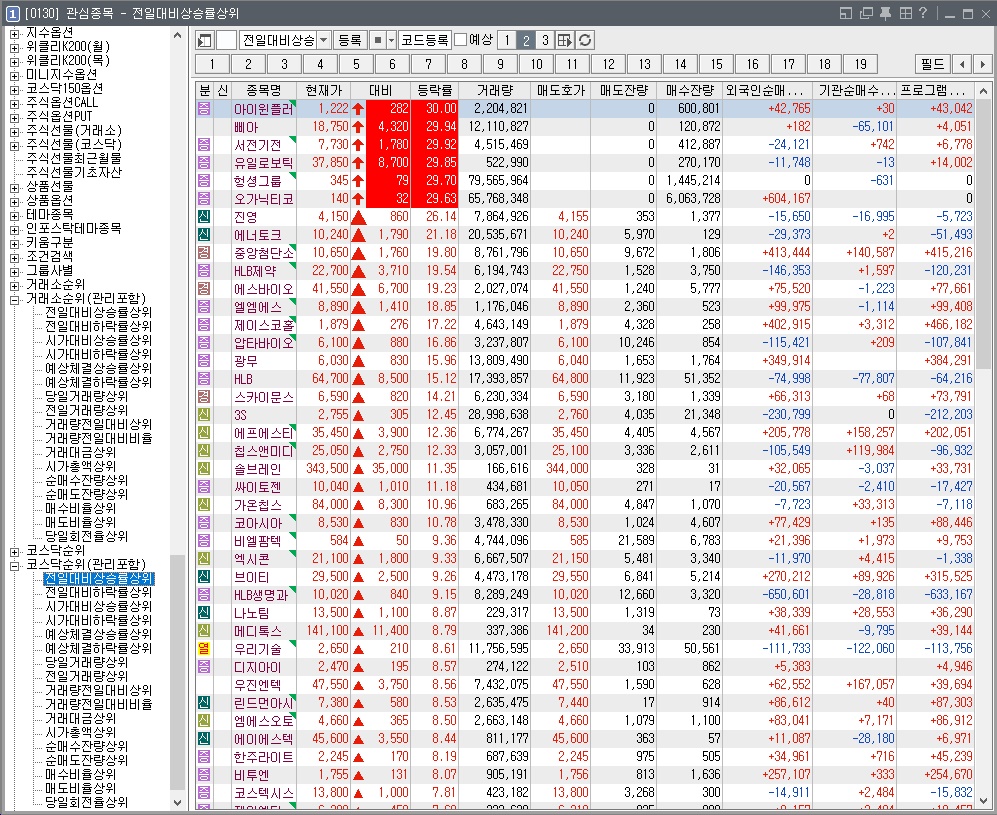Click the table scrollbar up arrow

[983, 90]
